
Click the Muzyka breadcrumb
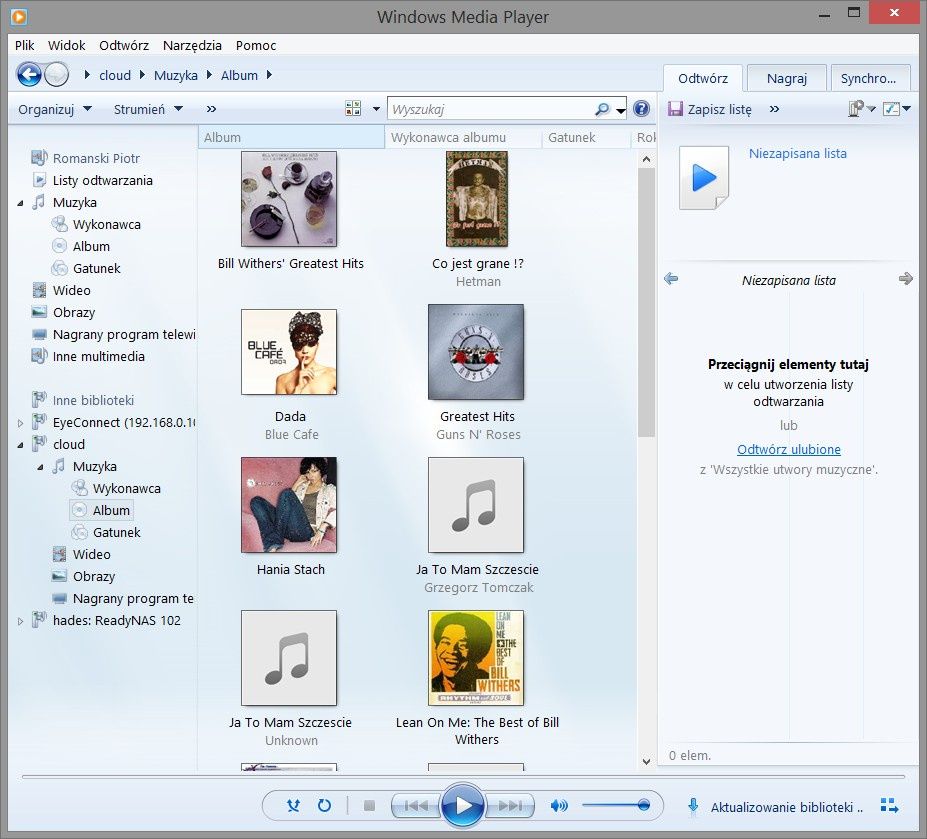click(x=176, y=76)
